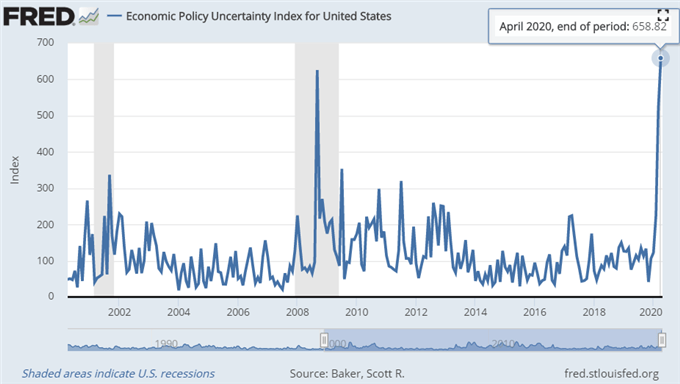Click the right handle of the range navigator
The width and height of the screenshot is (680, 384).
click(662, 340)
